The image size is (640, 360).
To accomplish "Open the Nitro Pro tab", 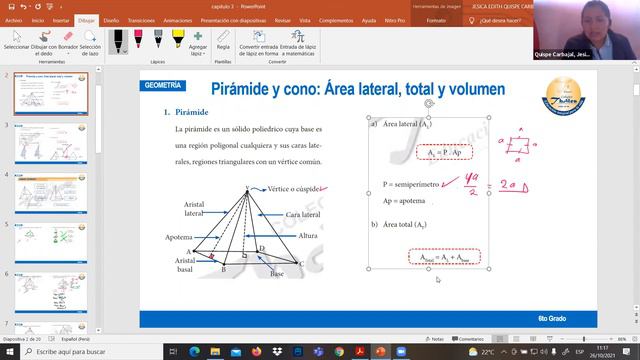I will (x=395, y=20).
